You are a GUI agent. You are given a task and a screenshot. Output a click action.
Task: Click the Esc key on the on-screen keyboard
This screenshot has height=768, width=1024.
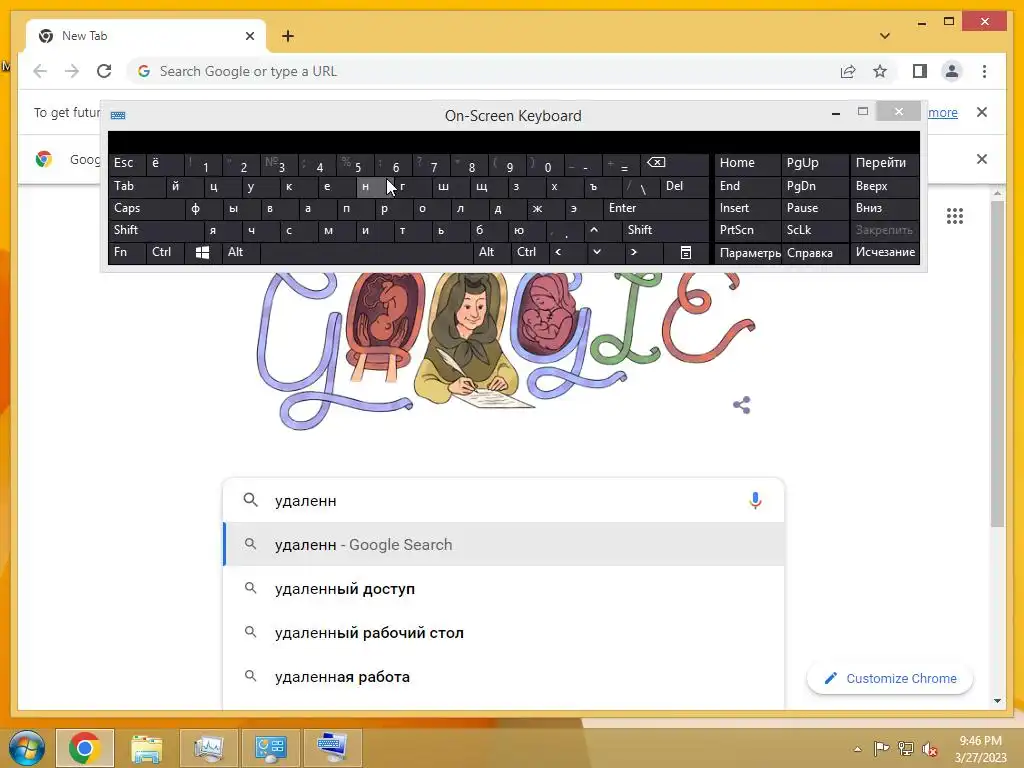click(127, 163)
